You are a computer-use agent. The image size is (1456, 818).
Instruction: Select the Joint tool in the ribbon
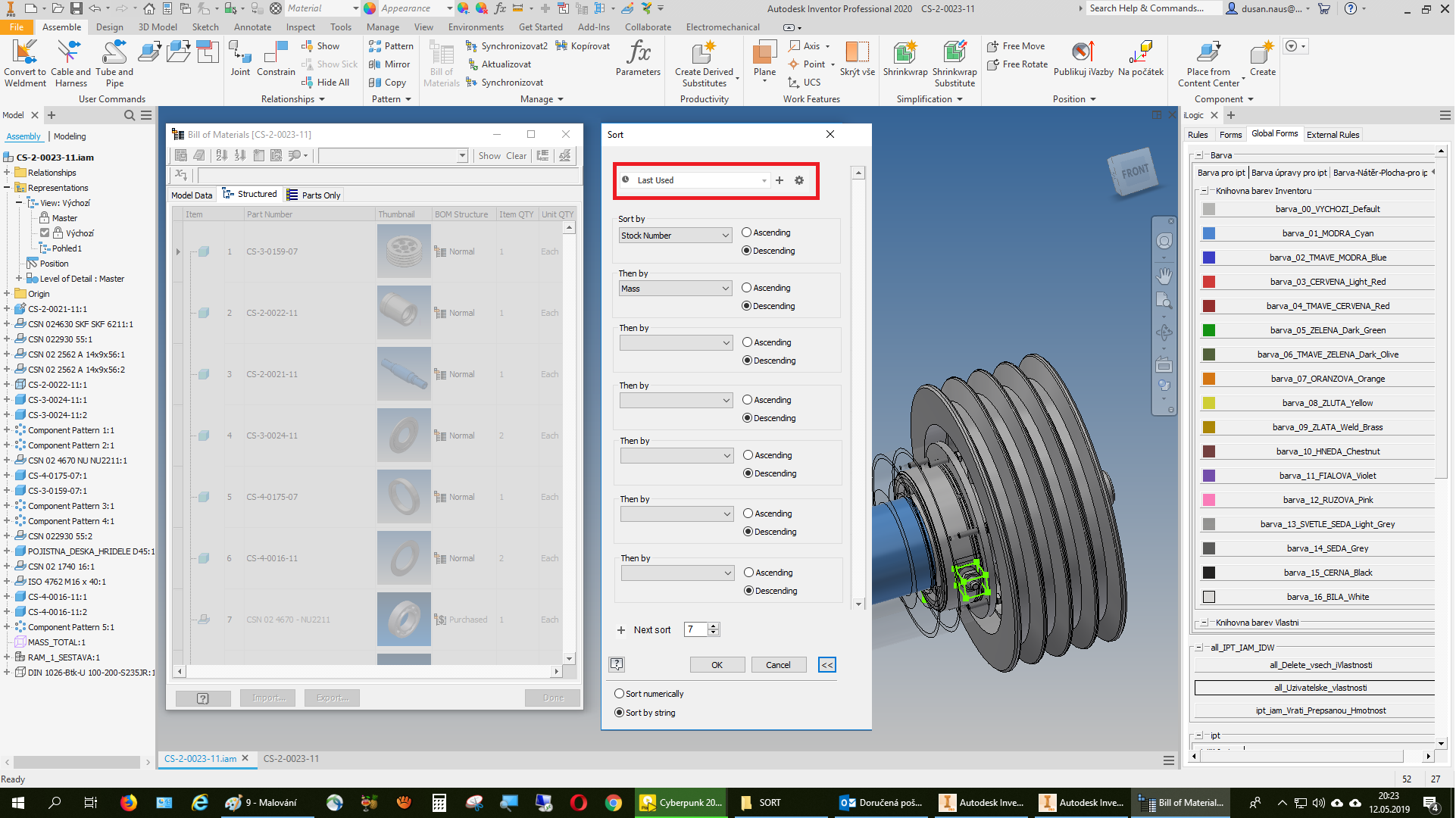(239, 57)
